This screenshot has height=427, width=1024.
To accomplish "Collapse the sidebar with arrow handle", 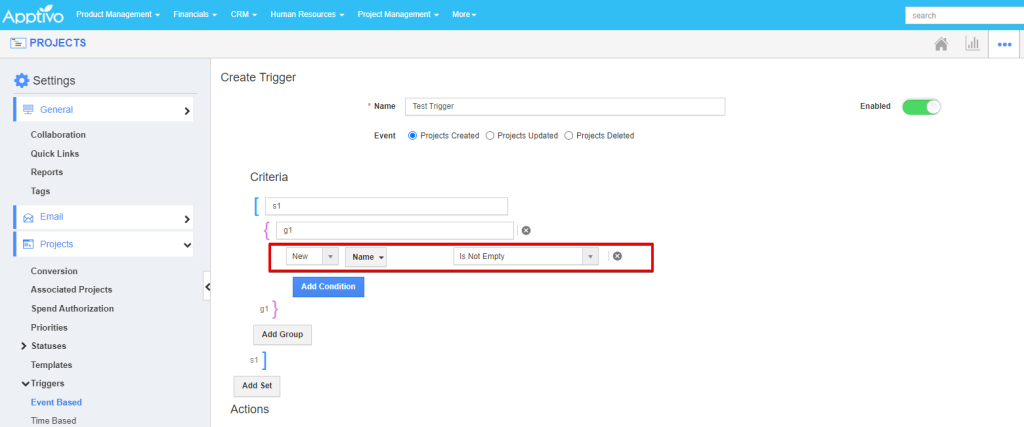I will pos(207,286).
